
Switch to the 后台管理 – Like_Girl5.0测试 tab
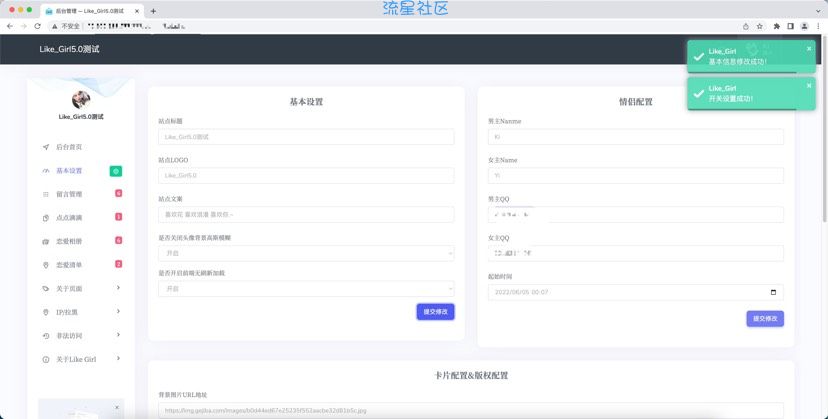(91, 11)
